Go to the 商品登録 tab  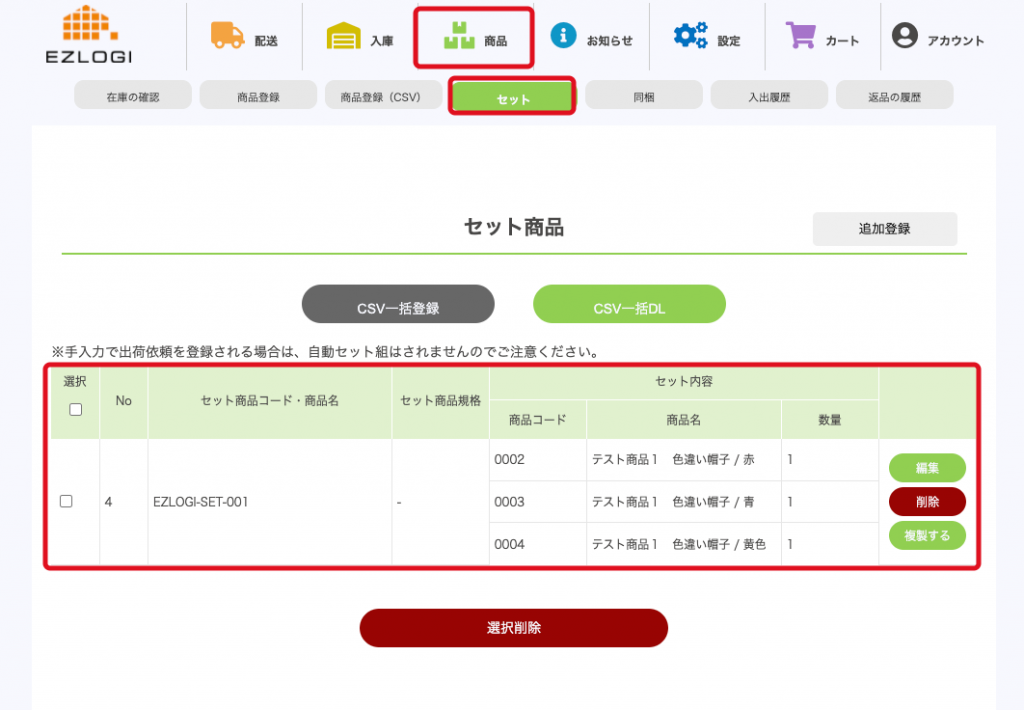pos(258,97)
